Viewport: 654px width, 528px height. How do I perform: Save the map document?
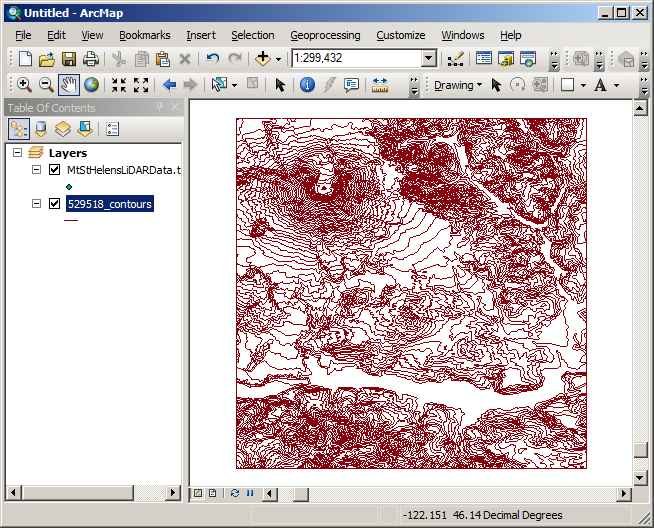pos(69,59)
